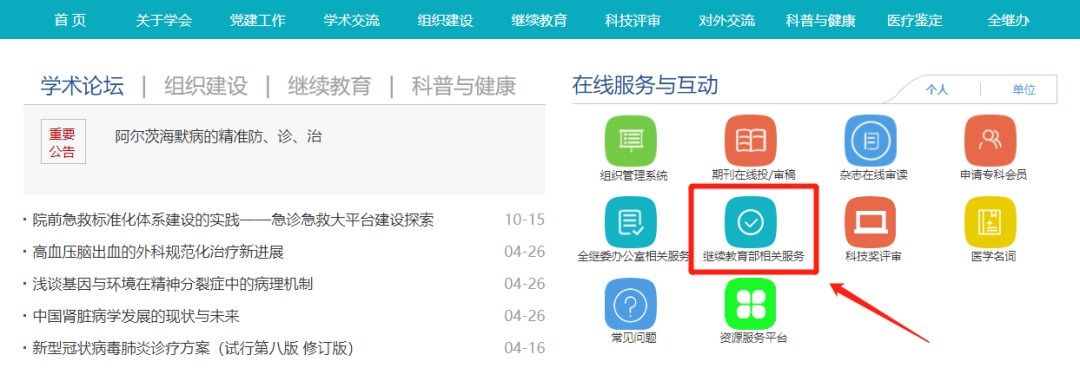Click the 申请专科会员 people icon
The height and width of the screenshot is (368, 1080).
tap(990, 141)
